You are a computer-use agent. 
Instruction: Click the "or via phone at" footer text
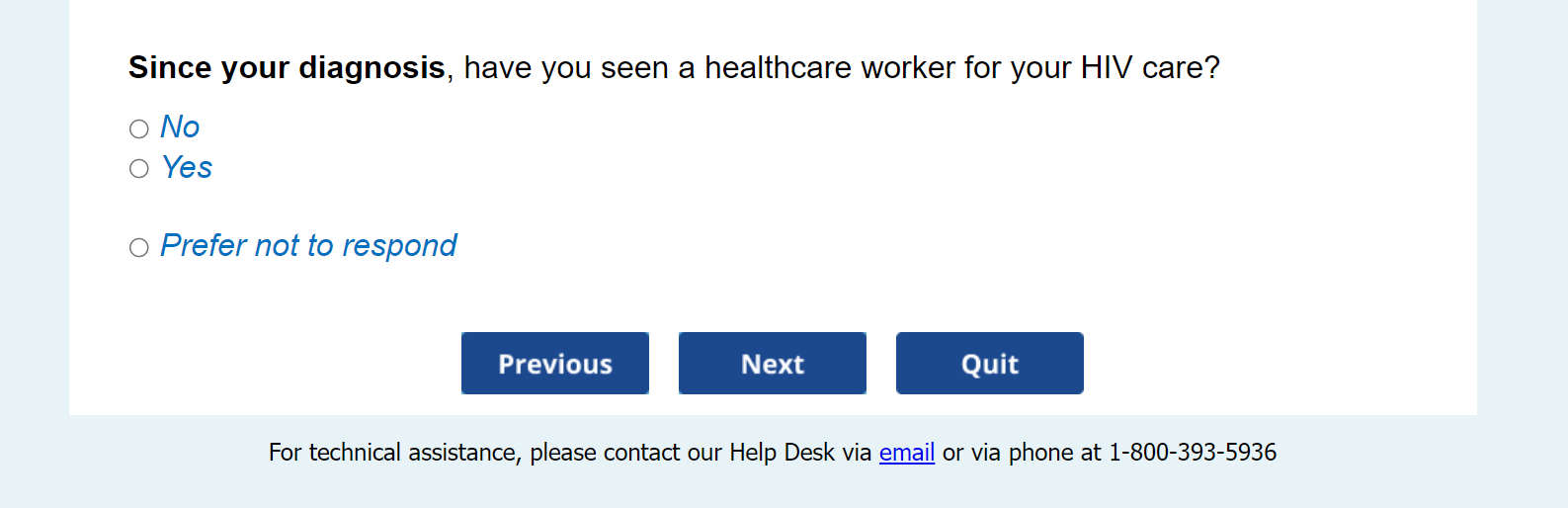pos(1022,453)
